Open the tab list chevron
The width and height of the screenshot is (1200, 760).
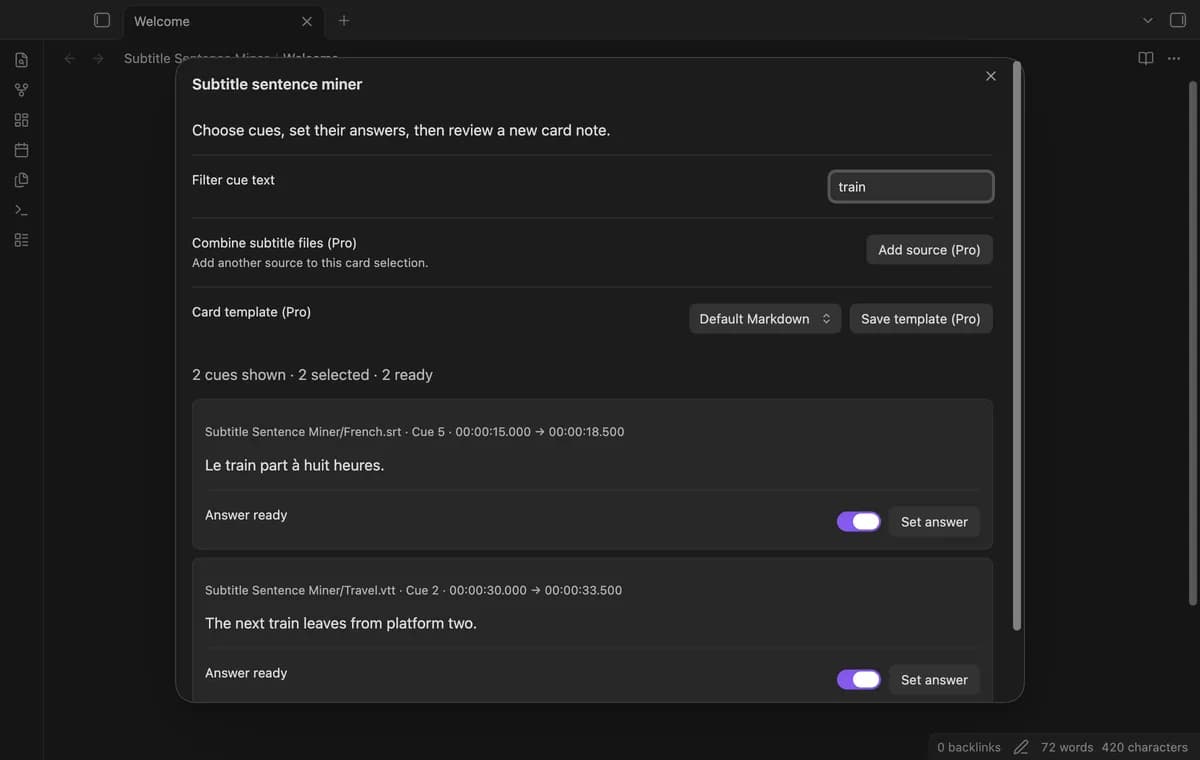[1148, 20]
